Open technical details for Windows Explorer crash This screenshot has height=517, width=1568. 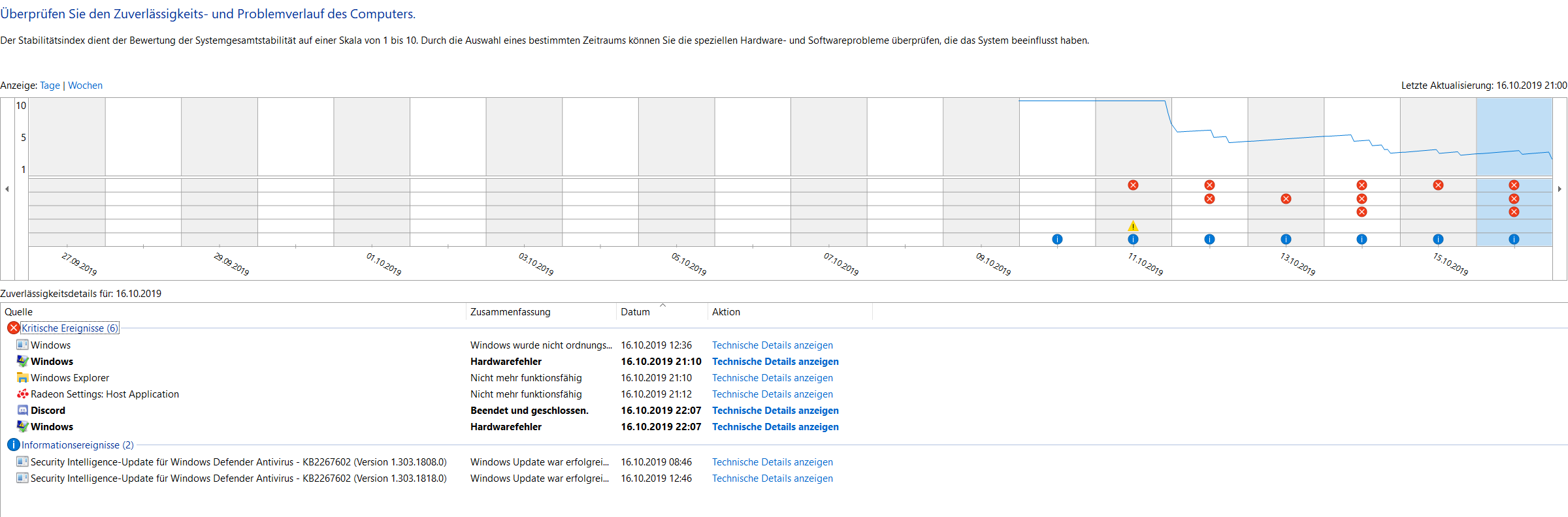(772, 378)
